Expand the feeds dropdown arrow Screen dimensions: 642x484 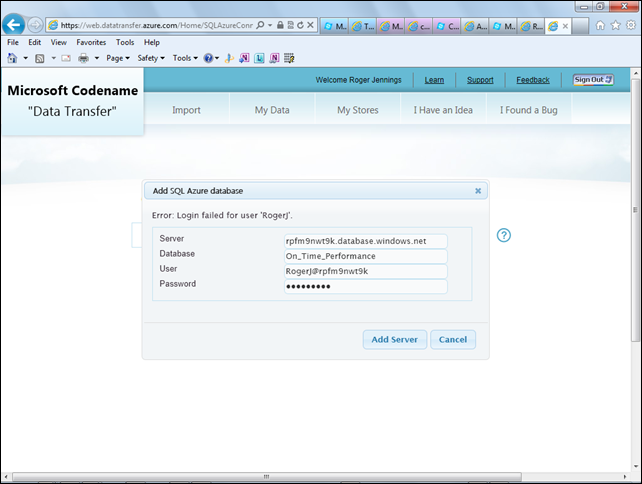pyautogui.click(x=53, y=58)
